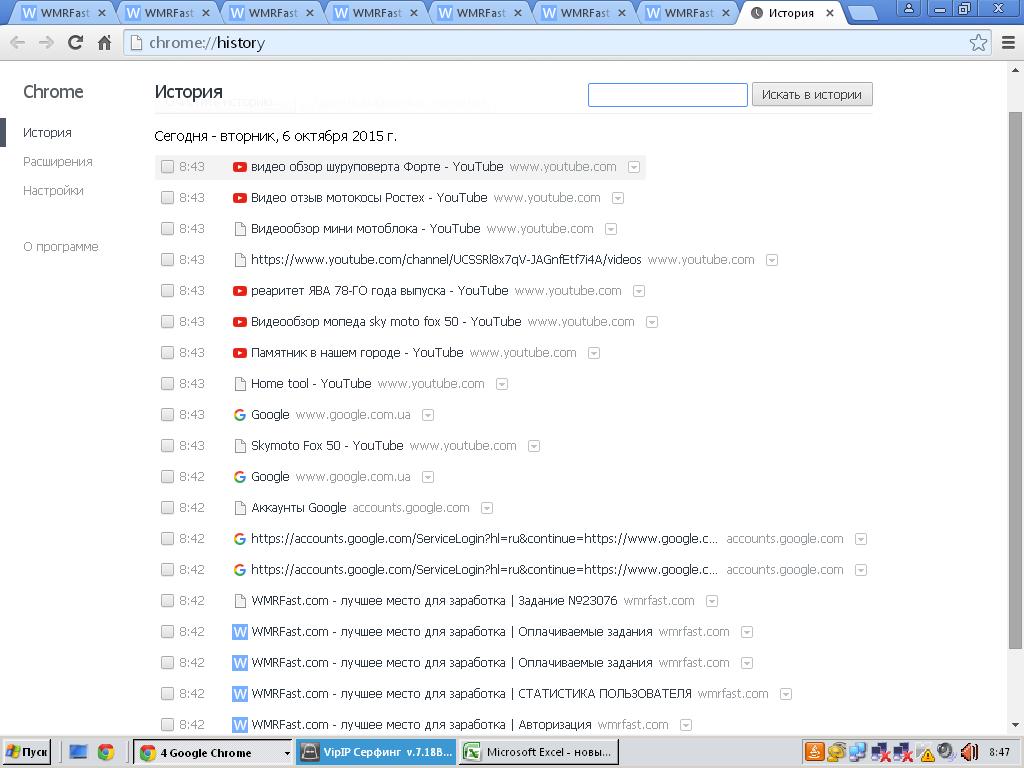This screenshot has height=768, width=1024.
Task: Switch to the История tab
Action: [790, 12]
